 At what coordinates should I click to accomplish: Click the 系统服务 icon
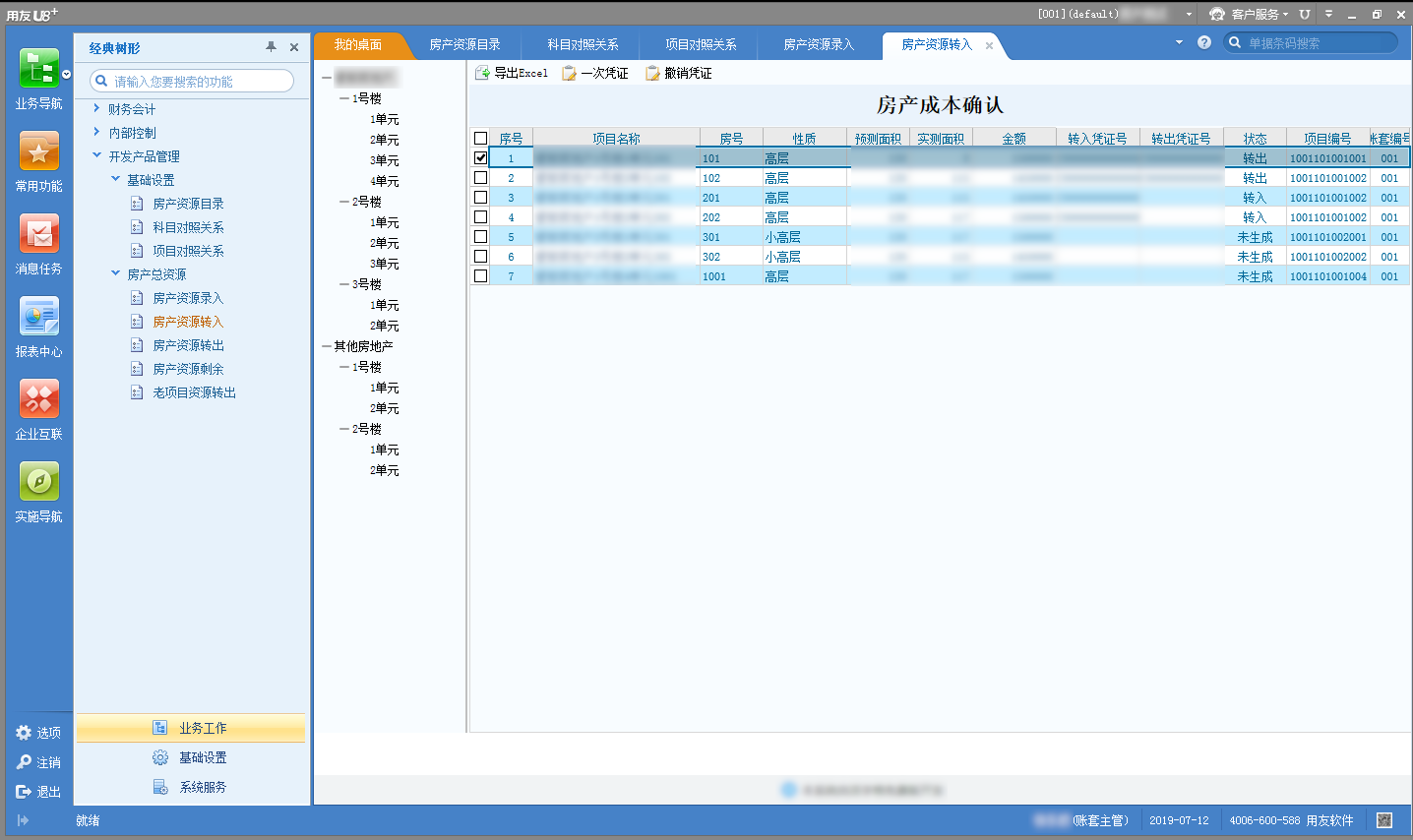pos(160,787)
